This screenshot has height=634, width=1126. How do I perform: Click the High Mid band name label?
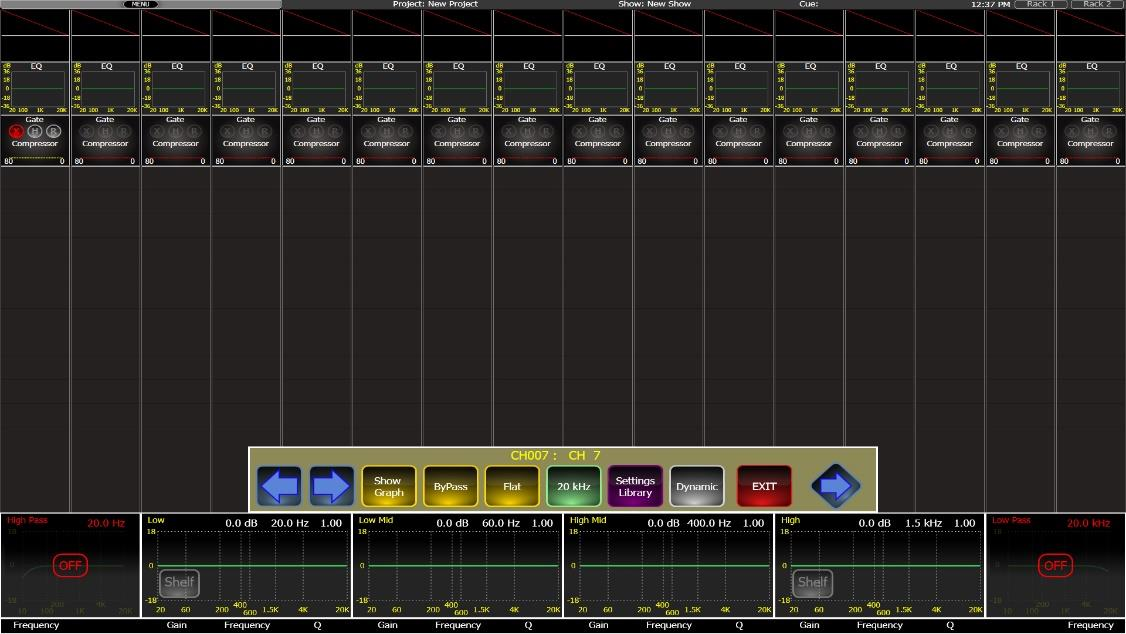(x=588, y=520)
